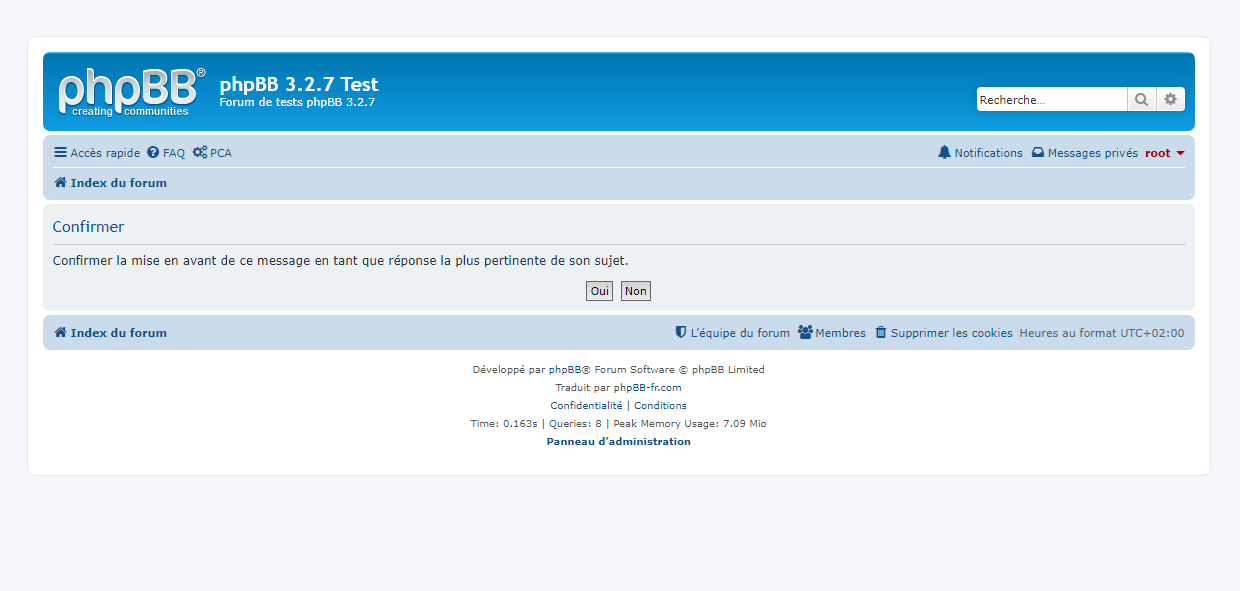Click the FAQ question mark icon

(153, 153)
